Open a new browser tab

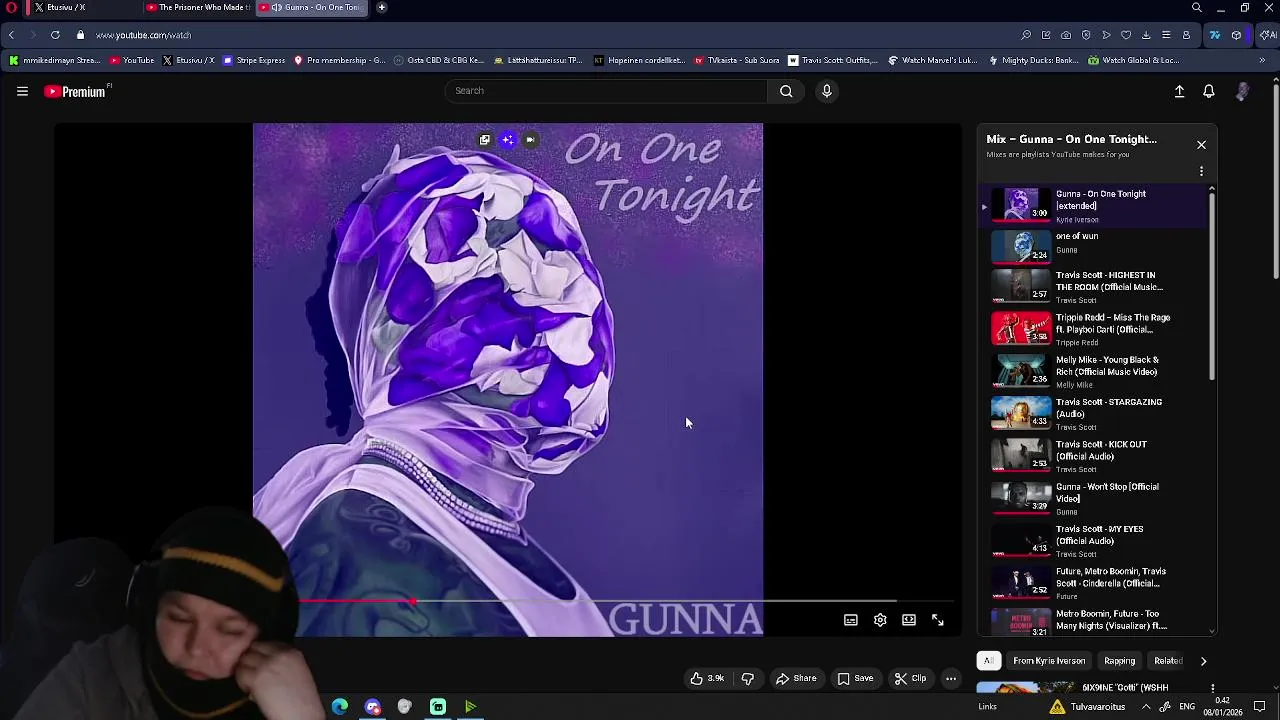tap(381, 7)
